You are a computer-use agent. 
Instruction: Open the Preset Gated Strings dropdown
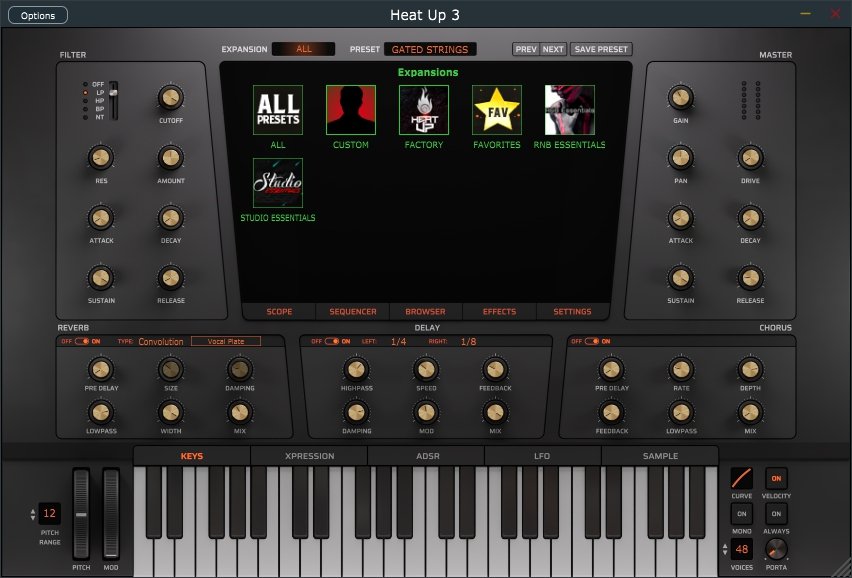coord(430,49)
